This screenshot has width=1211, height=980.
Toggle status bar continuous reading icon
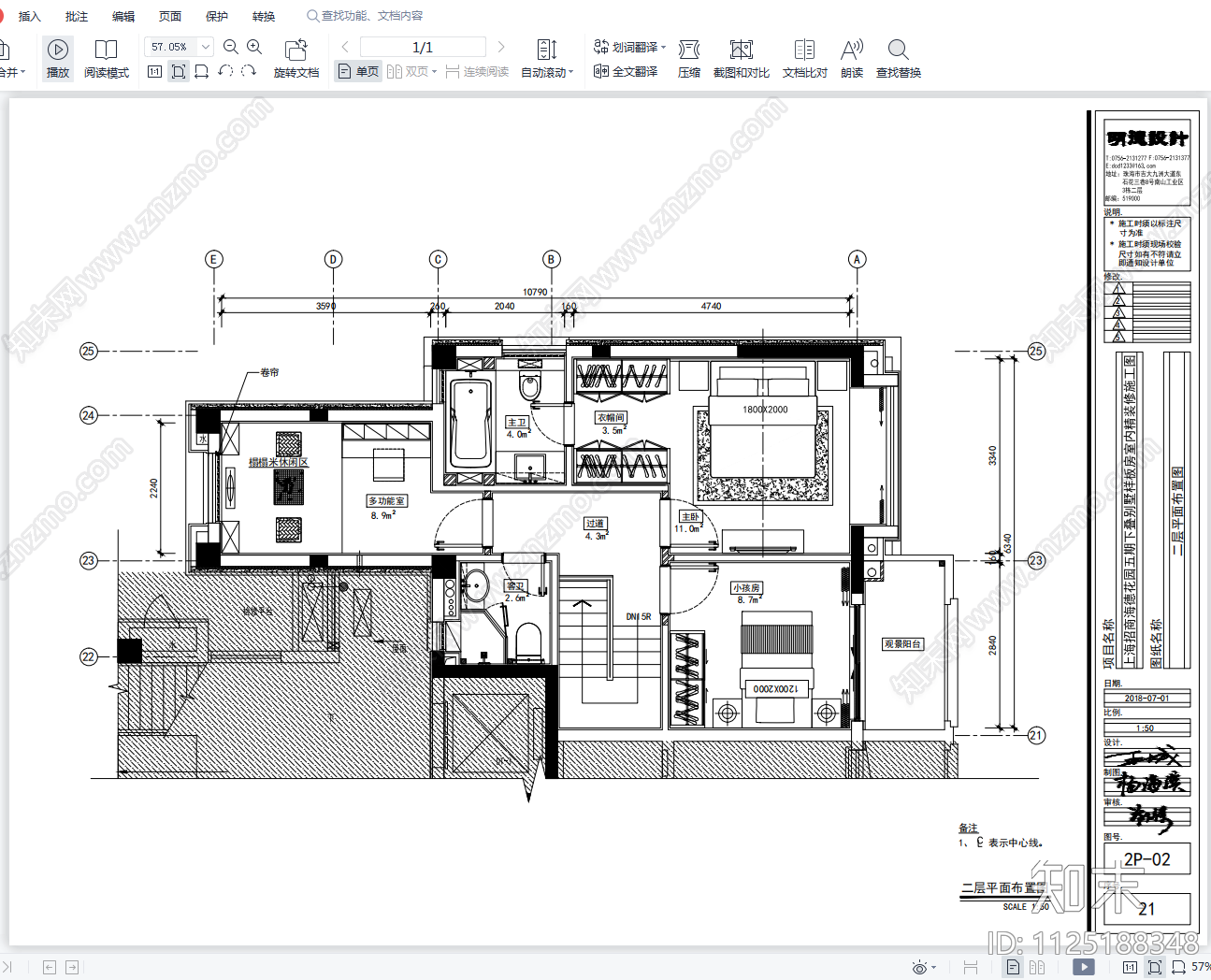(x=971, y=967)
